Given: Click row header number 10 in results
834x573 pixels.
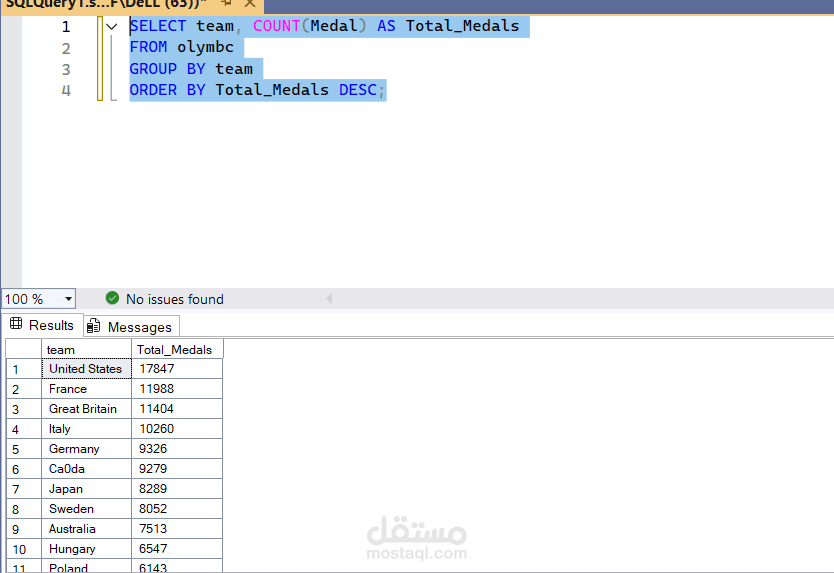Looking at the screenshot, I should (24, 549).
